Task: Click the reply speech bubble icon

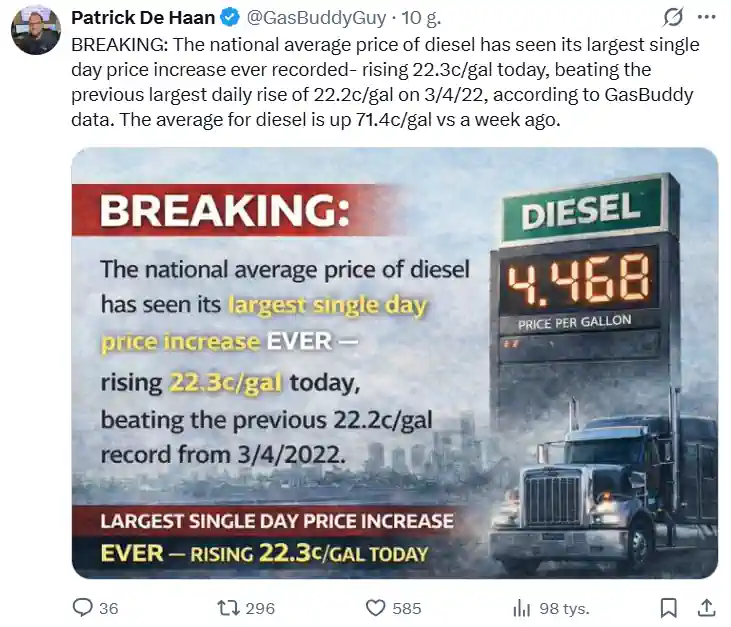Action: (83, 607)
